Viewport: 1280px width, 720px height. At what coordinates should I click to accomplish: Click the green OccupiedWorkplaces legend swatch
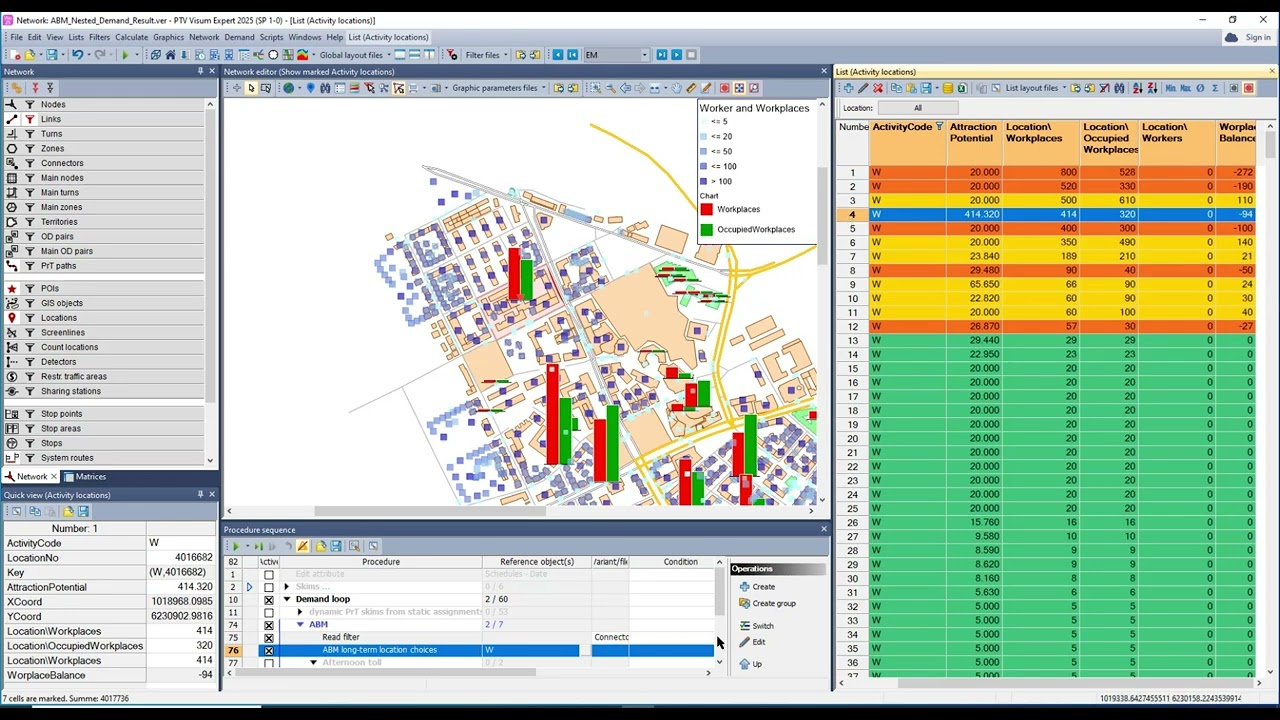pos(707,230)
